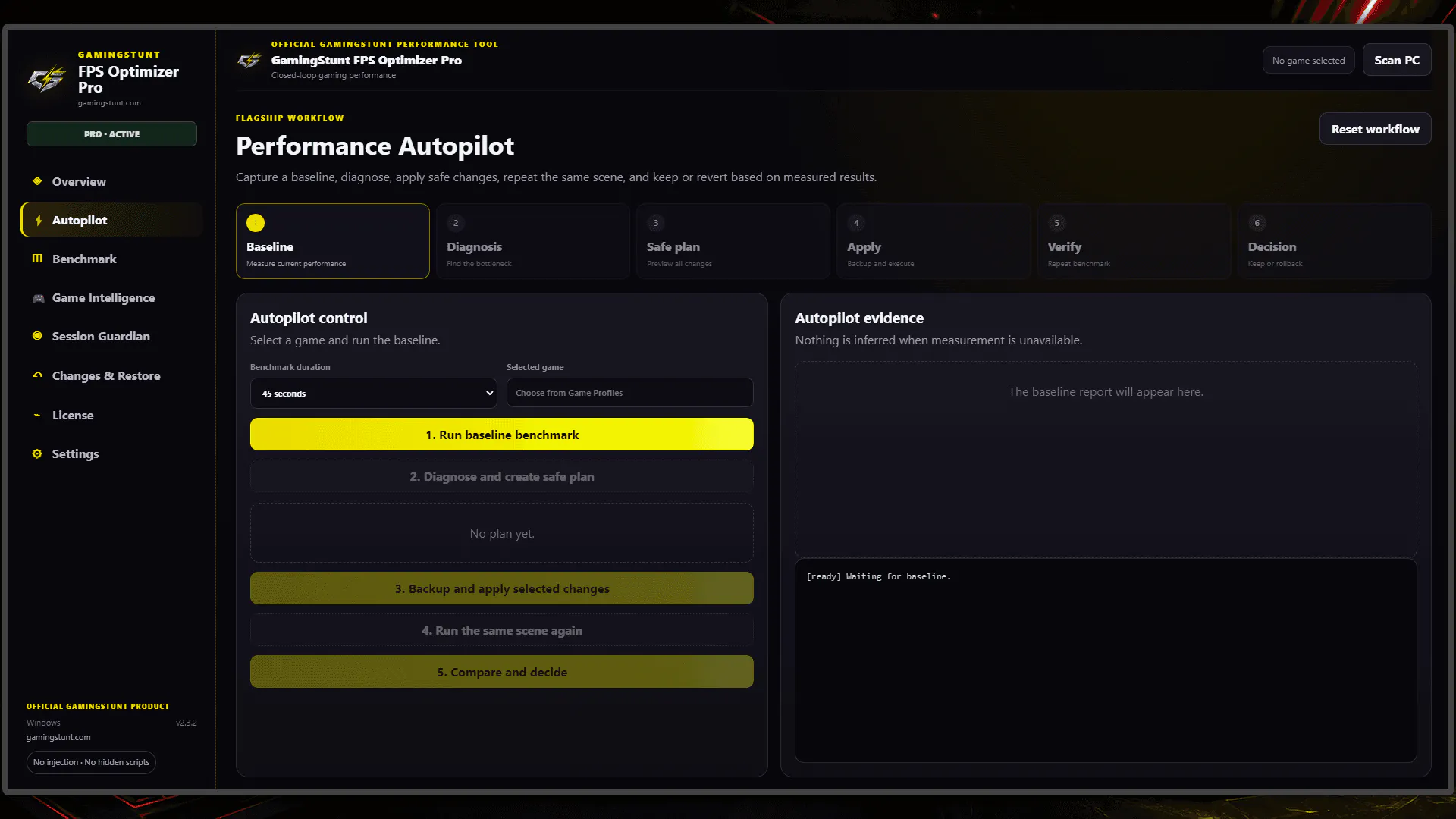
Task: Click the Changes & Restore undo icon
Action: tap(37, 375)
